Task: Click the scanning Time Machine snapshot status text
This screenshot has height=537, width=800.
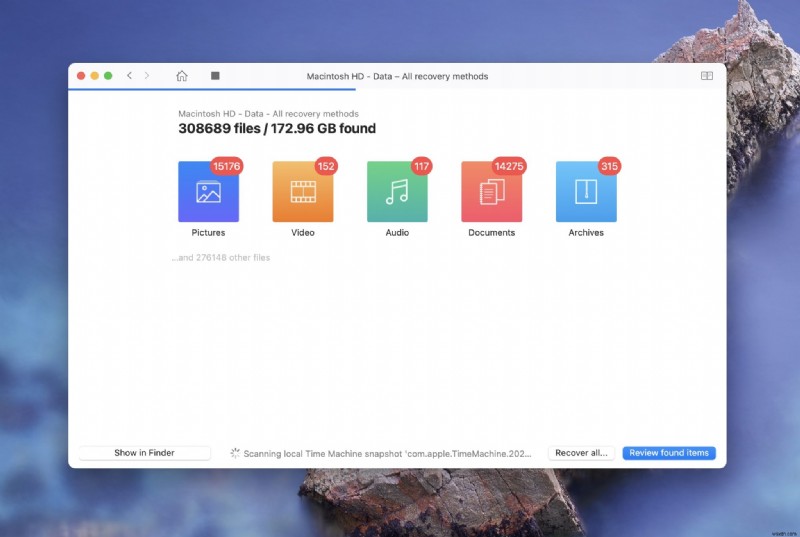Action: click(387, 453)
